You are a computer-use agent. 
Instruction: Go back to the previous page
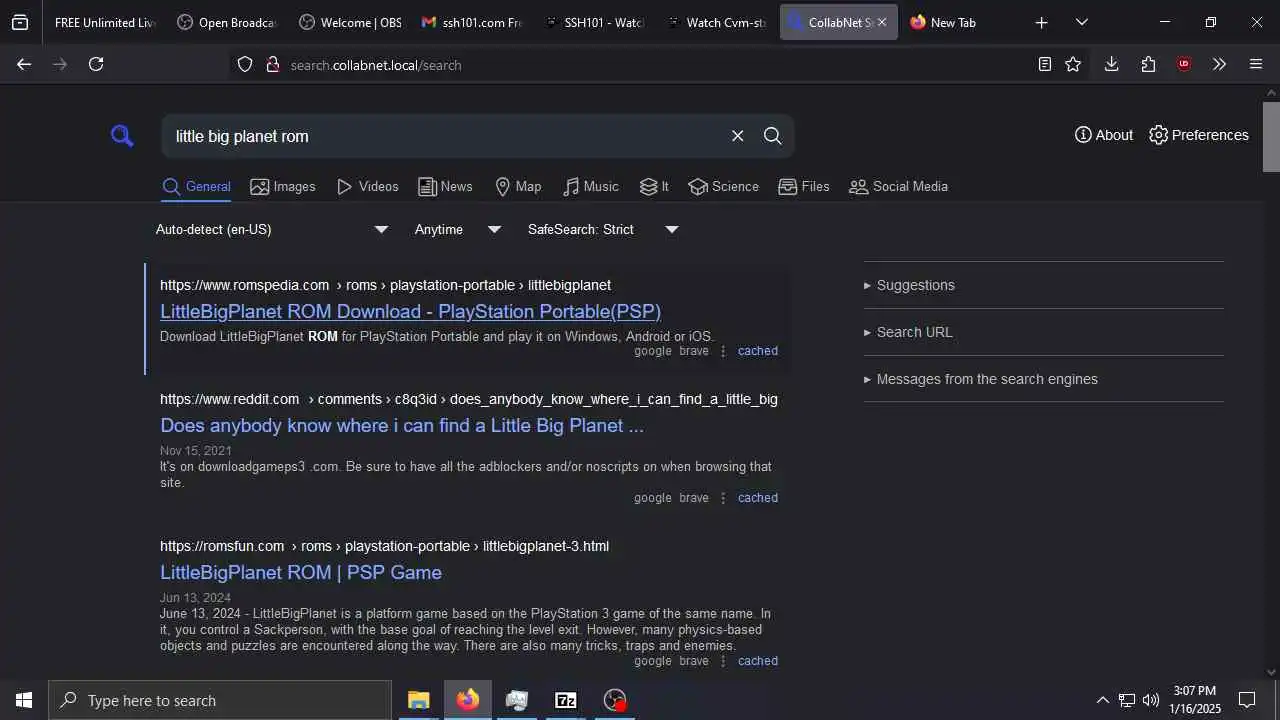[x=24, y=64]
